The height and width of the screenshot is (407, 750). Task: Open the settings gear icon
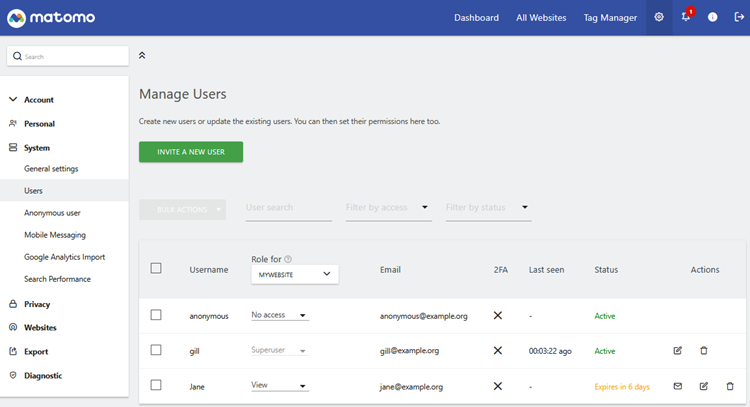(659, 17)
